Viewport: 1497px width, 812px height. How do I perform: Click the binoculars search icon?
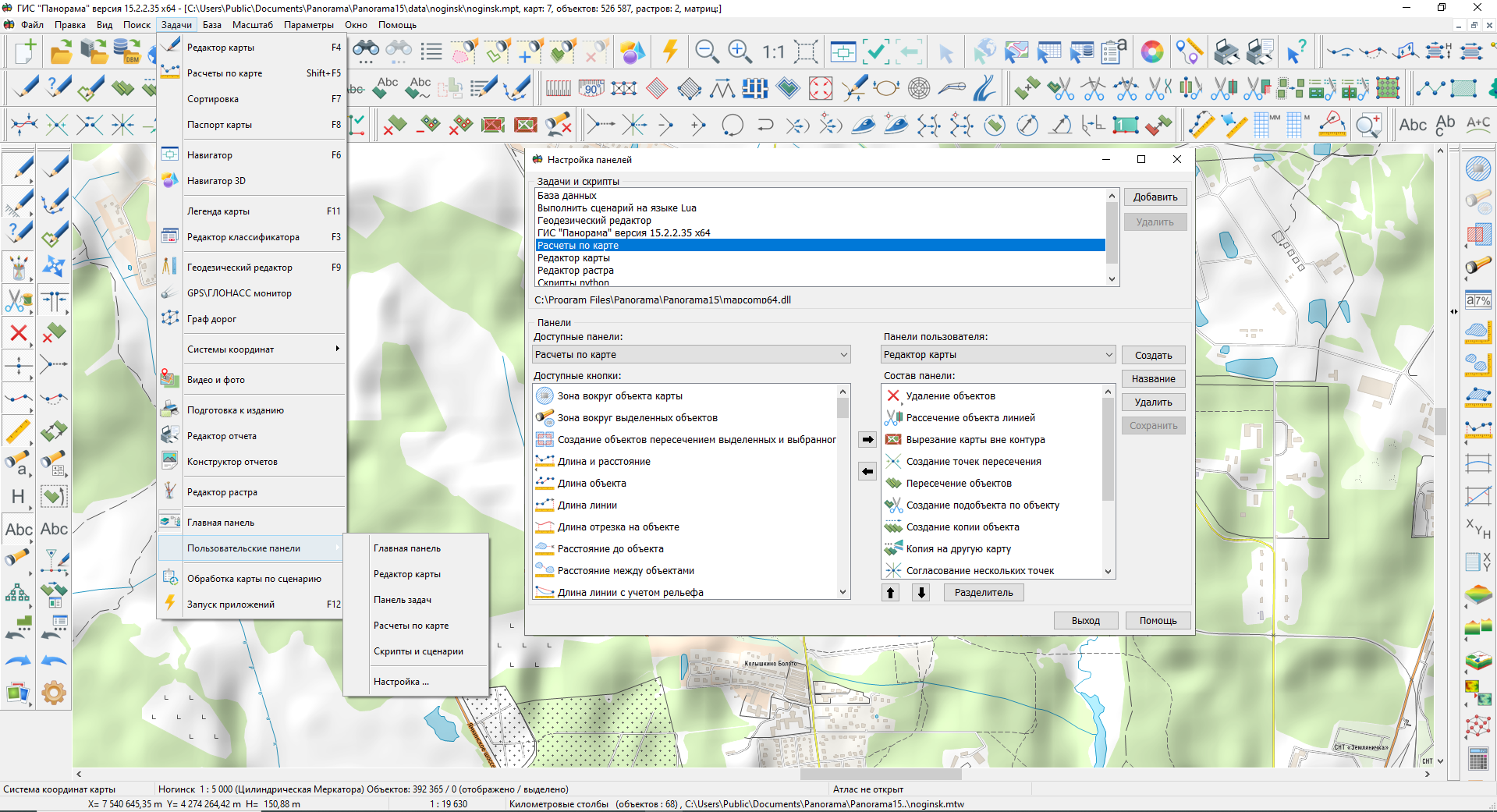coord(366,51)
